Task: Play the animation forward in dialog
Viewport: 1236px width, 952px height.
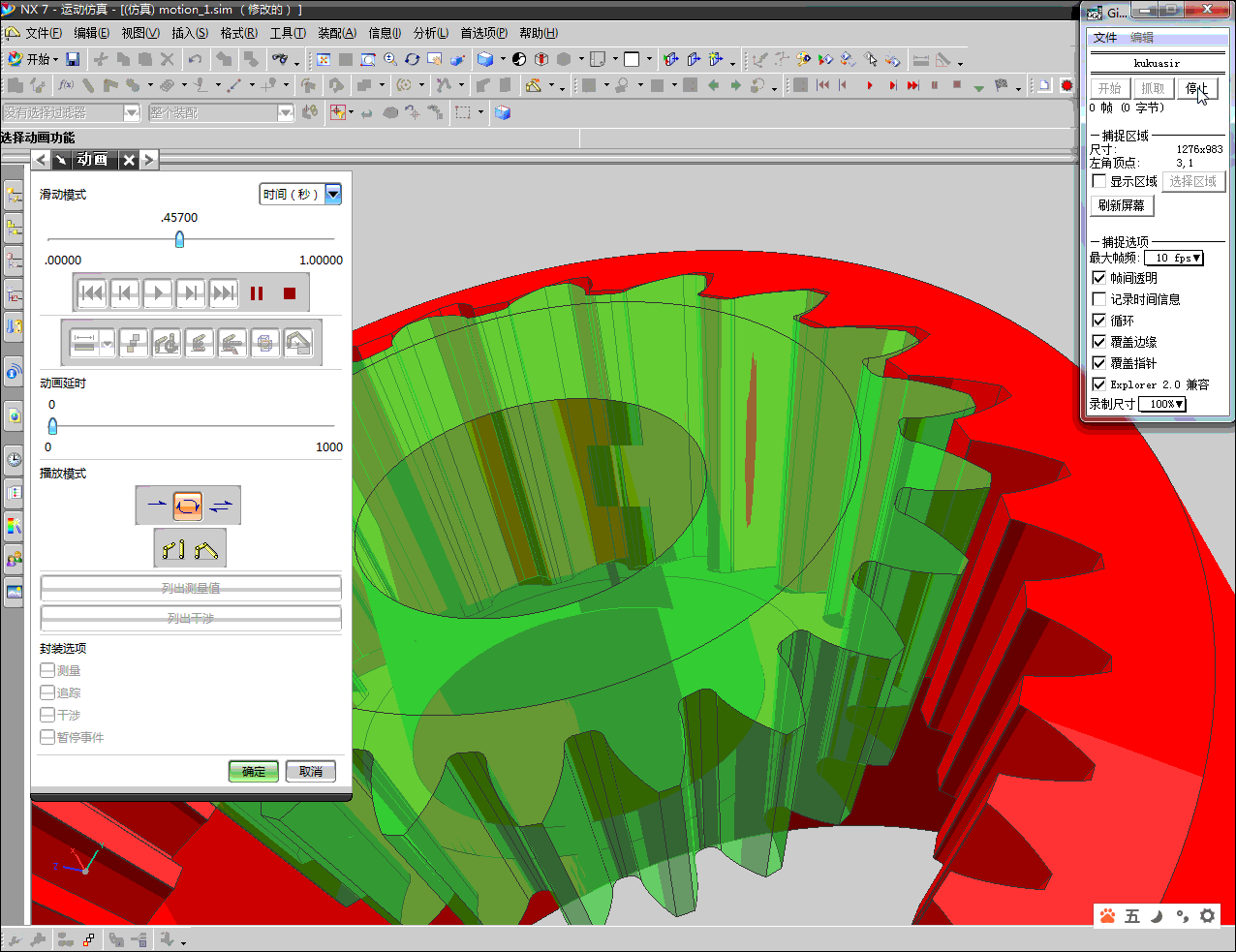Action: [x=158, y=292]
